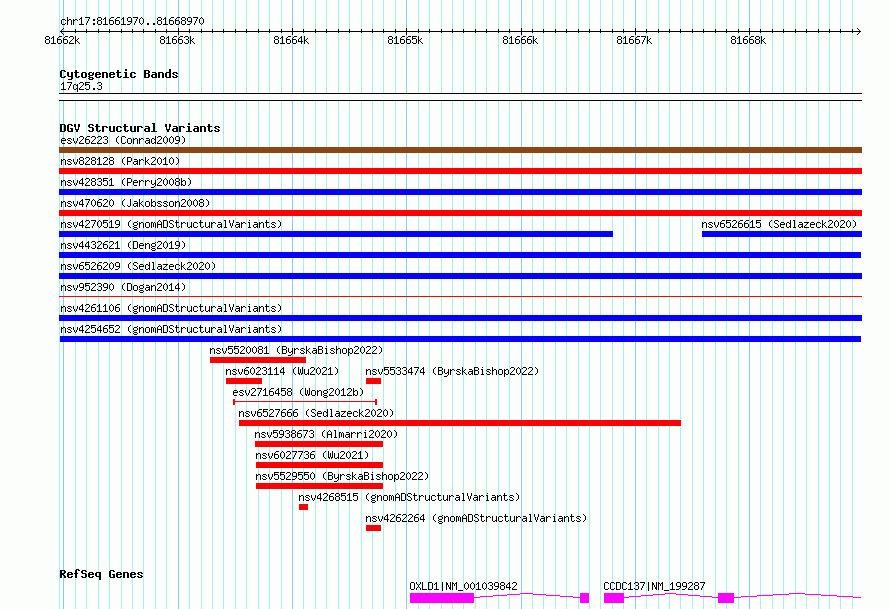
Task: Click the small red nsv5533474 bar
Action: 373,381
